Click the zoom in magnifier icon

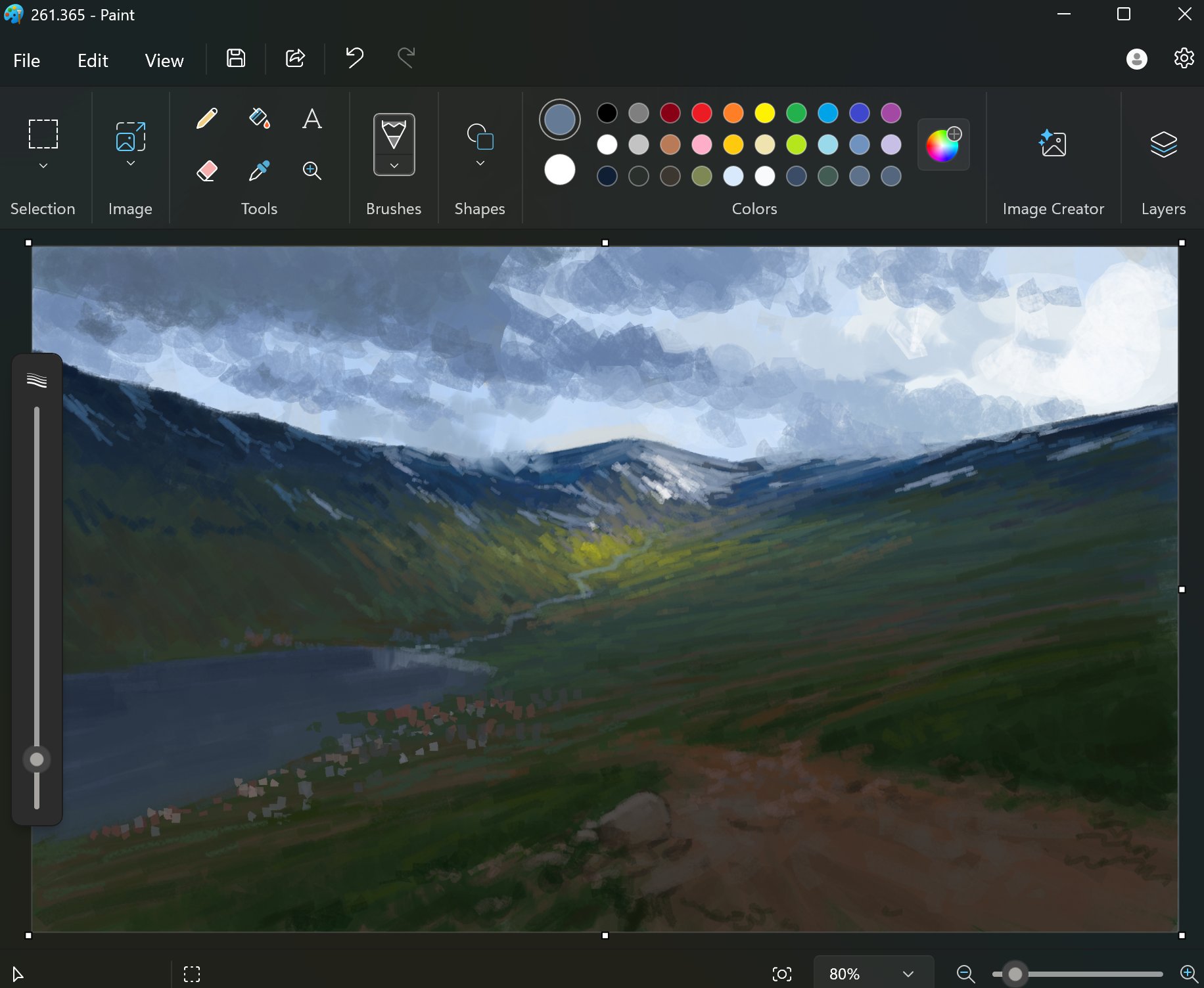tap(1188, 974)
